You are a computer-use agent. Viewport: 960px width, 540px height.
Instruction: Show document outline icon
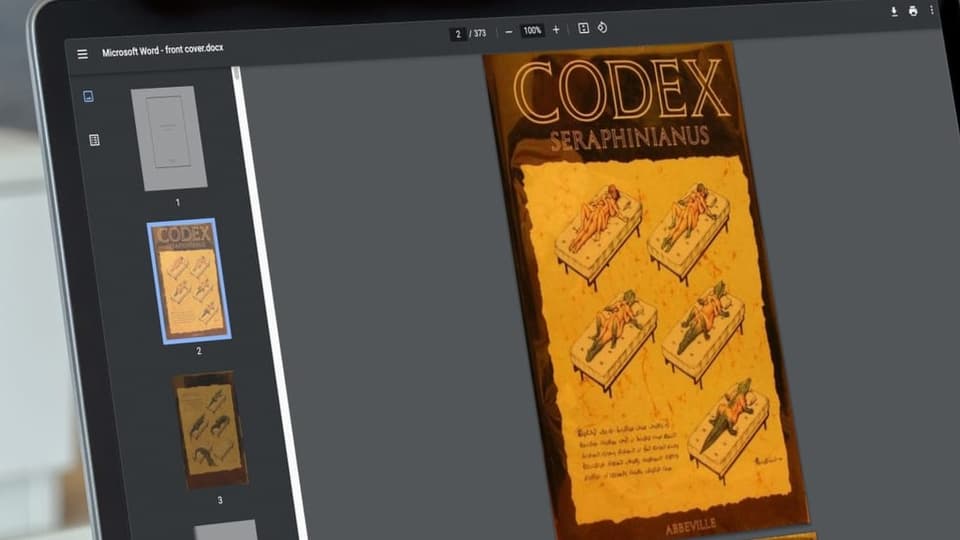[x=94, y=140]
